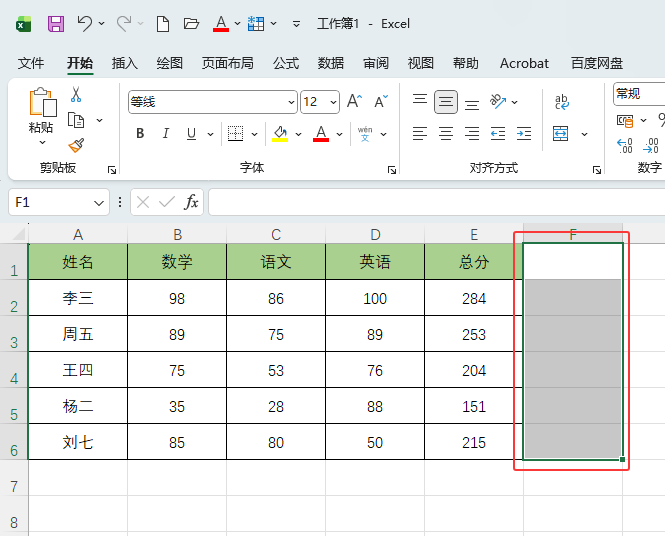665x536 pixels.
Task: Open the 百度网盘 tab
Action: click(597, 63)
